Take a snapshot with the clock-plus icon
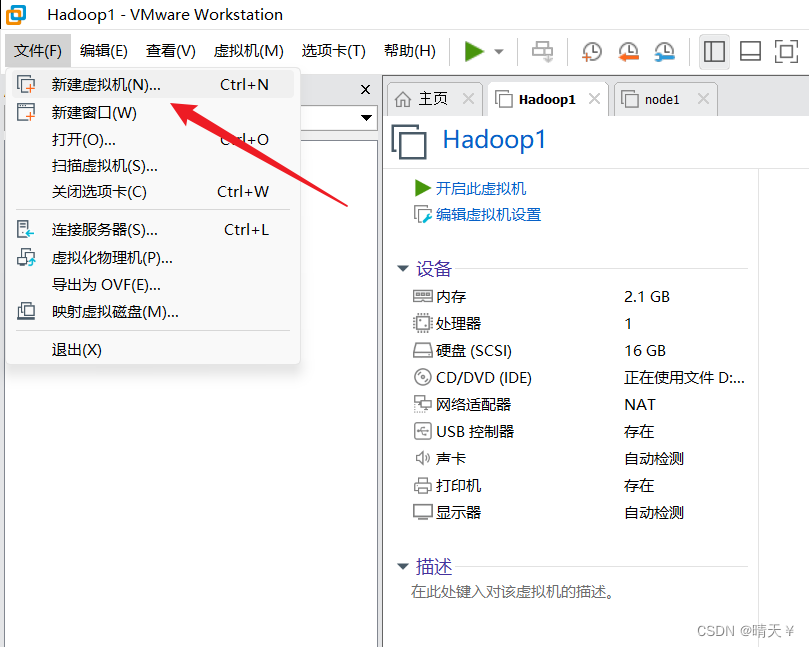809x647 pixels. [x=592, y=52]
